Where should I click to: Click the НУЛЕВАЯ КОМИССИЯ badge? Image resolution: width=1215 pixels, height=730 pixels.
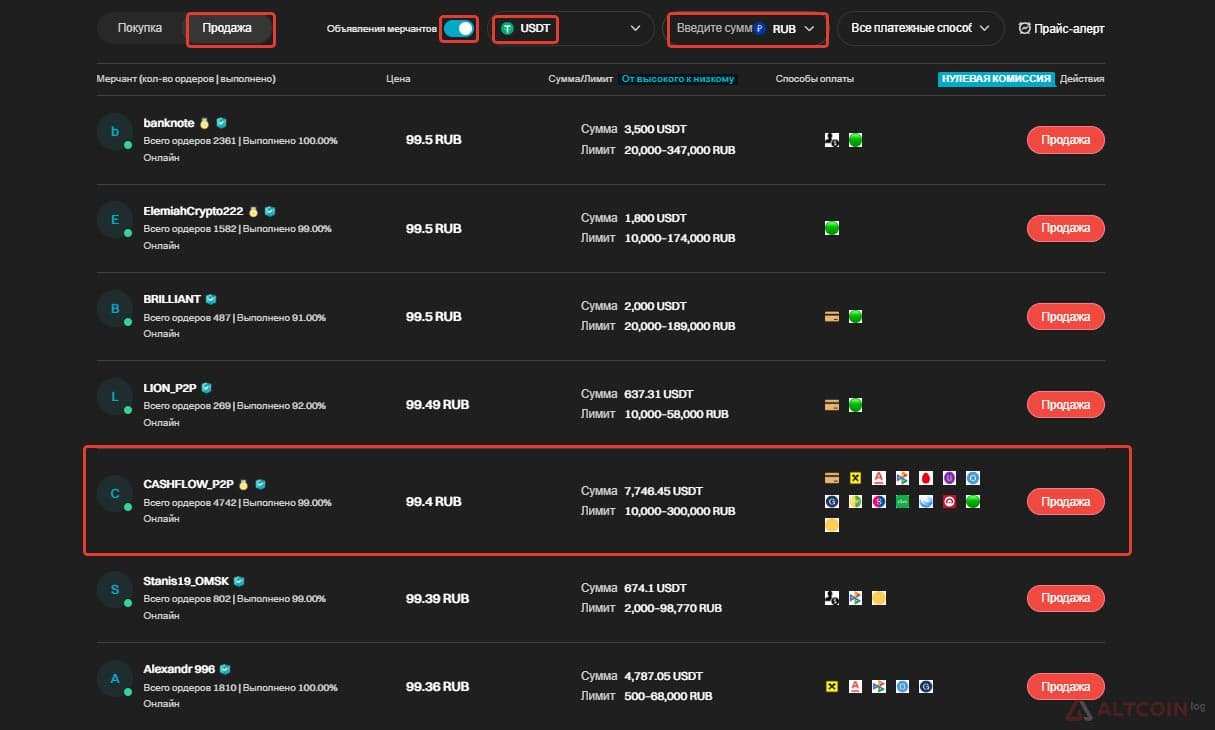point(996,79)
